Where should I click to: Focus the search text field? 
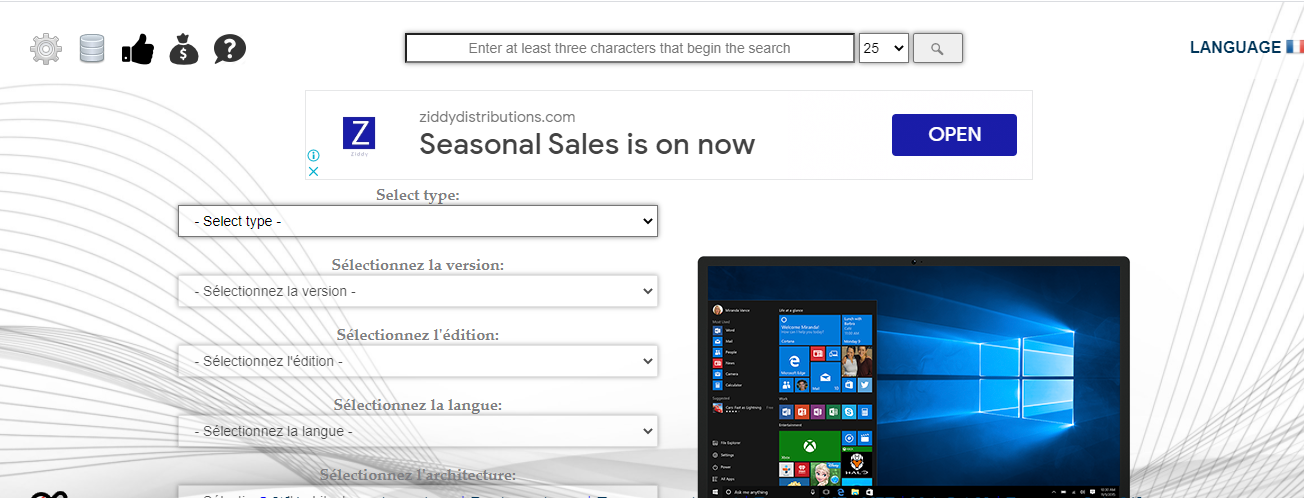(x=630, y=48)
